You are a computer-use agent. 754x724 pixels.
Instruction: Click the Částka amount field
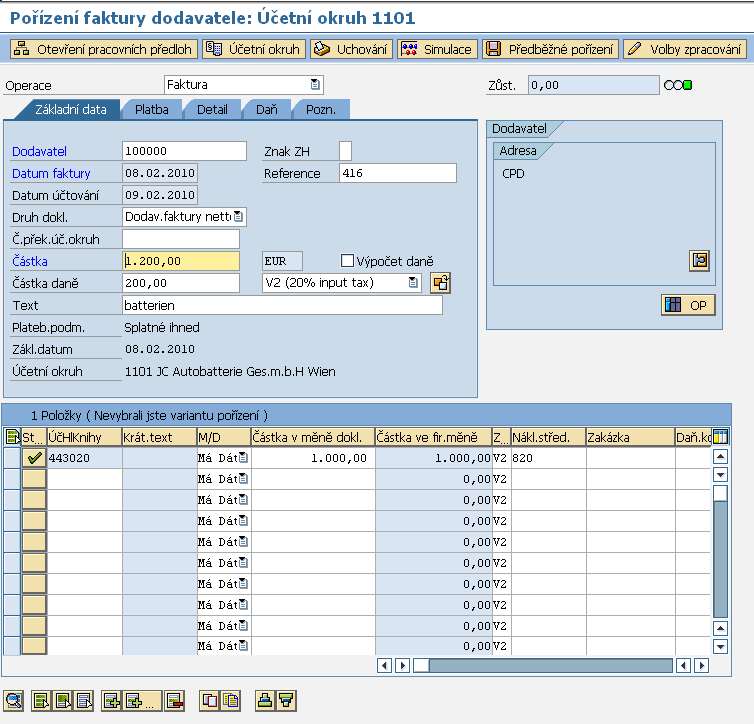pos(181,261)
